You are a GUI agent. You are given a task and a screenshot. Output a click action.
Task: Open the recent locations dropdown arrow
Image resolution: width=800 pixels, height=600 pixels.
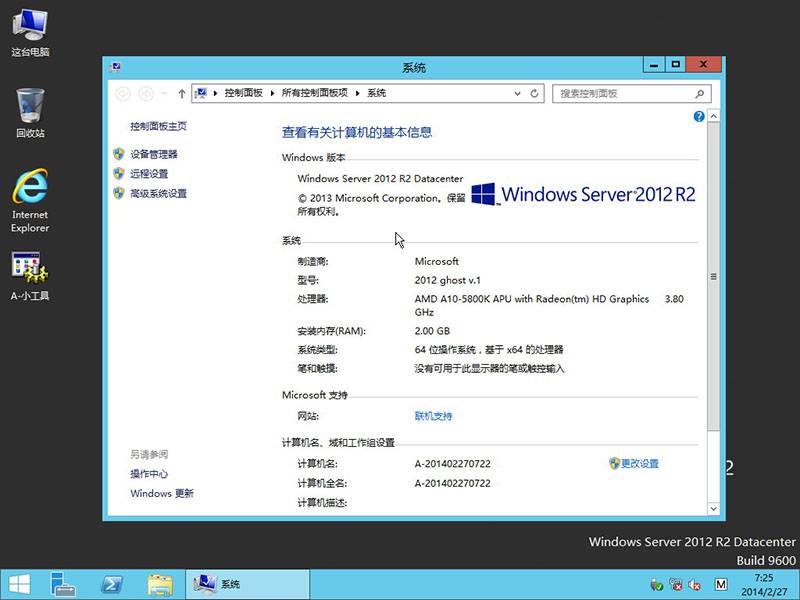click(164, 93)
